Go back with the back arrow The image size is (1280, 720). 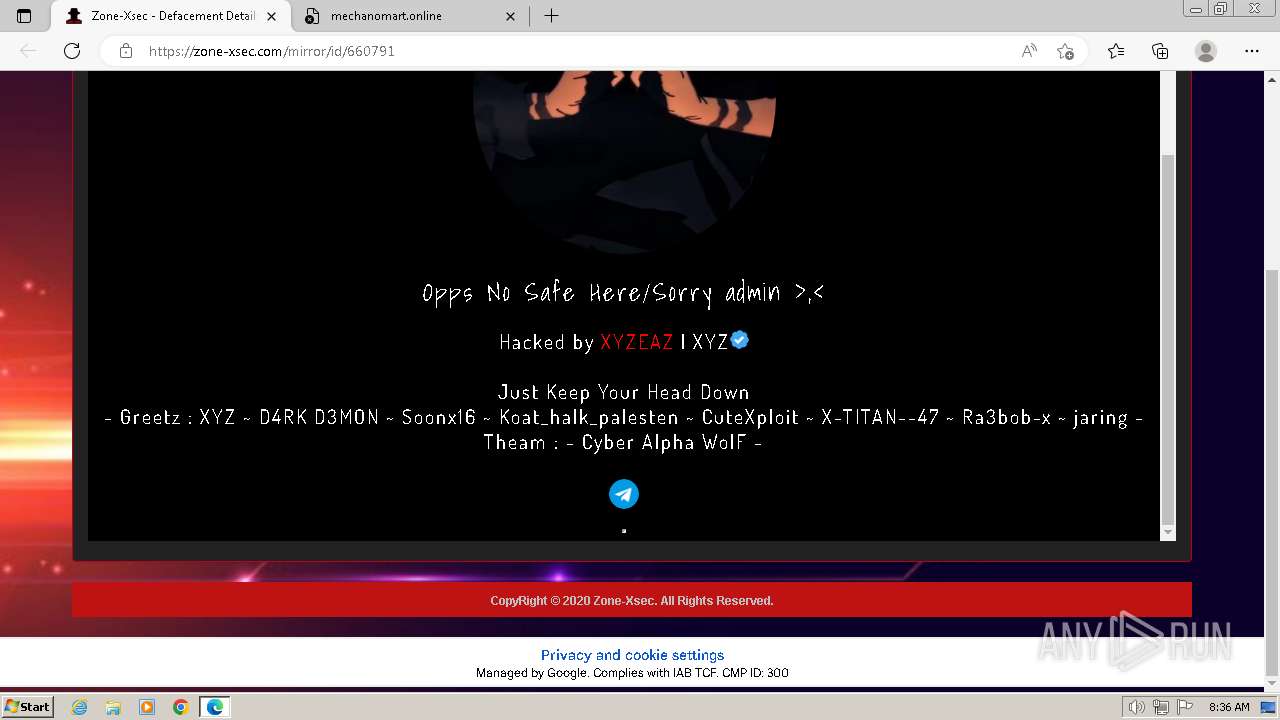pos(28,51)
